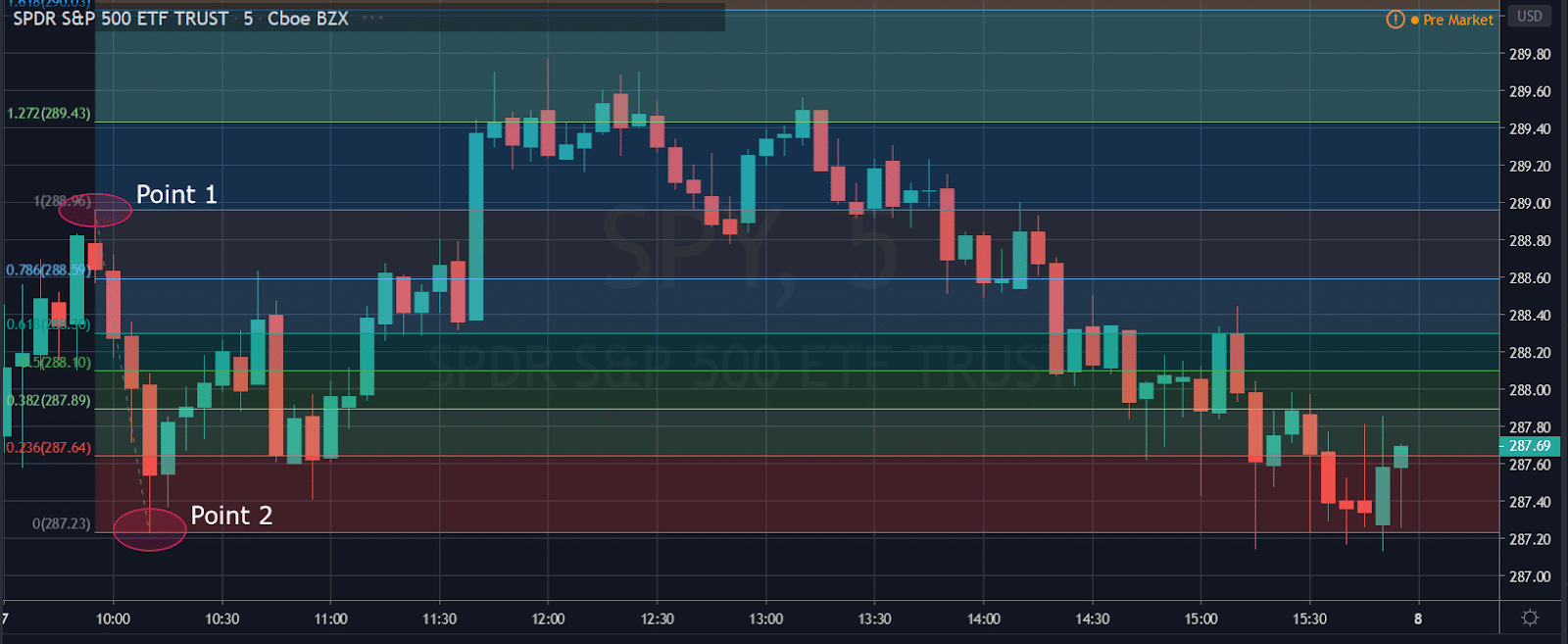Select the 13:30 time axis label
1568x644 pixels.
[x=874, y=619]
